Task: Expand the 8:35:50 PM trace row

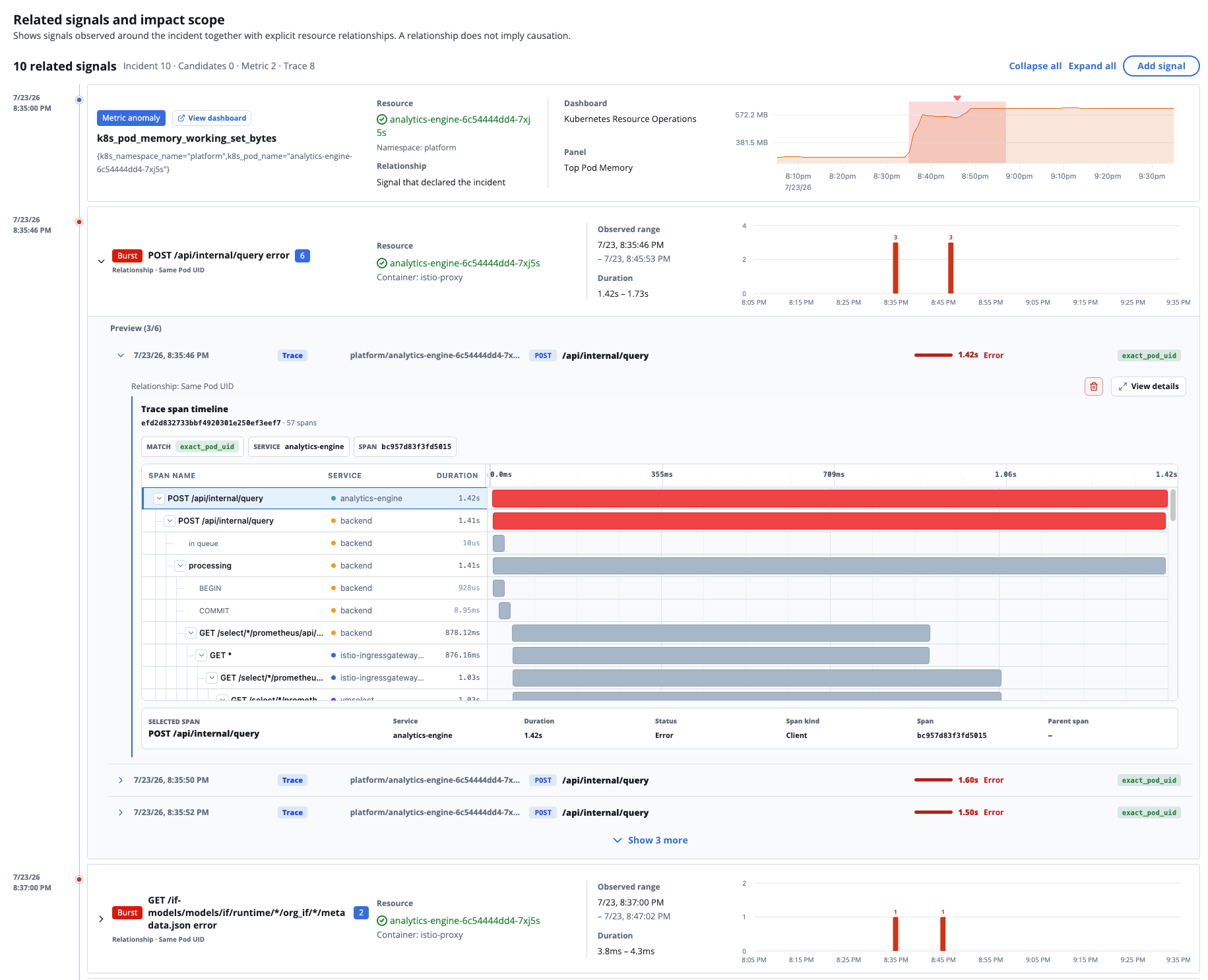Action: pyautogui.click(x=121, y=780)
